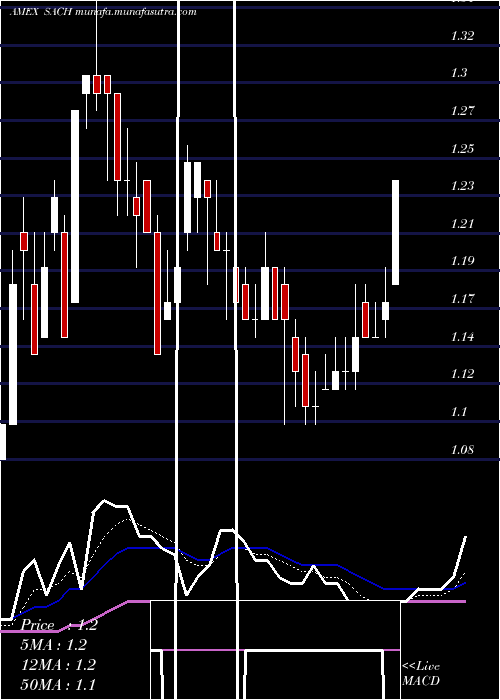The width and height of the screenshot is (500, 700).
Task: Click the 5MA : 1.2 readout
Action: coord(54,645)
